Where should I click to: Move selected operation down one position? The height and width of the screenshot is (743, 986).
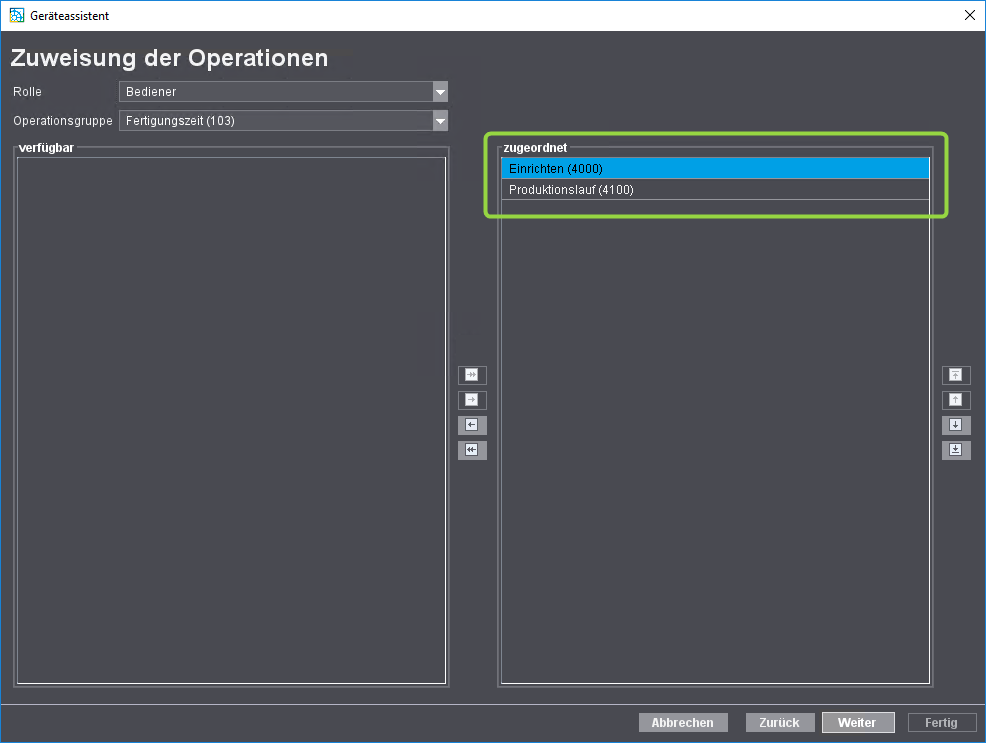956,425
